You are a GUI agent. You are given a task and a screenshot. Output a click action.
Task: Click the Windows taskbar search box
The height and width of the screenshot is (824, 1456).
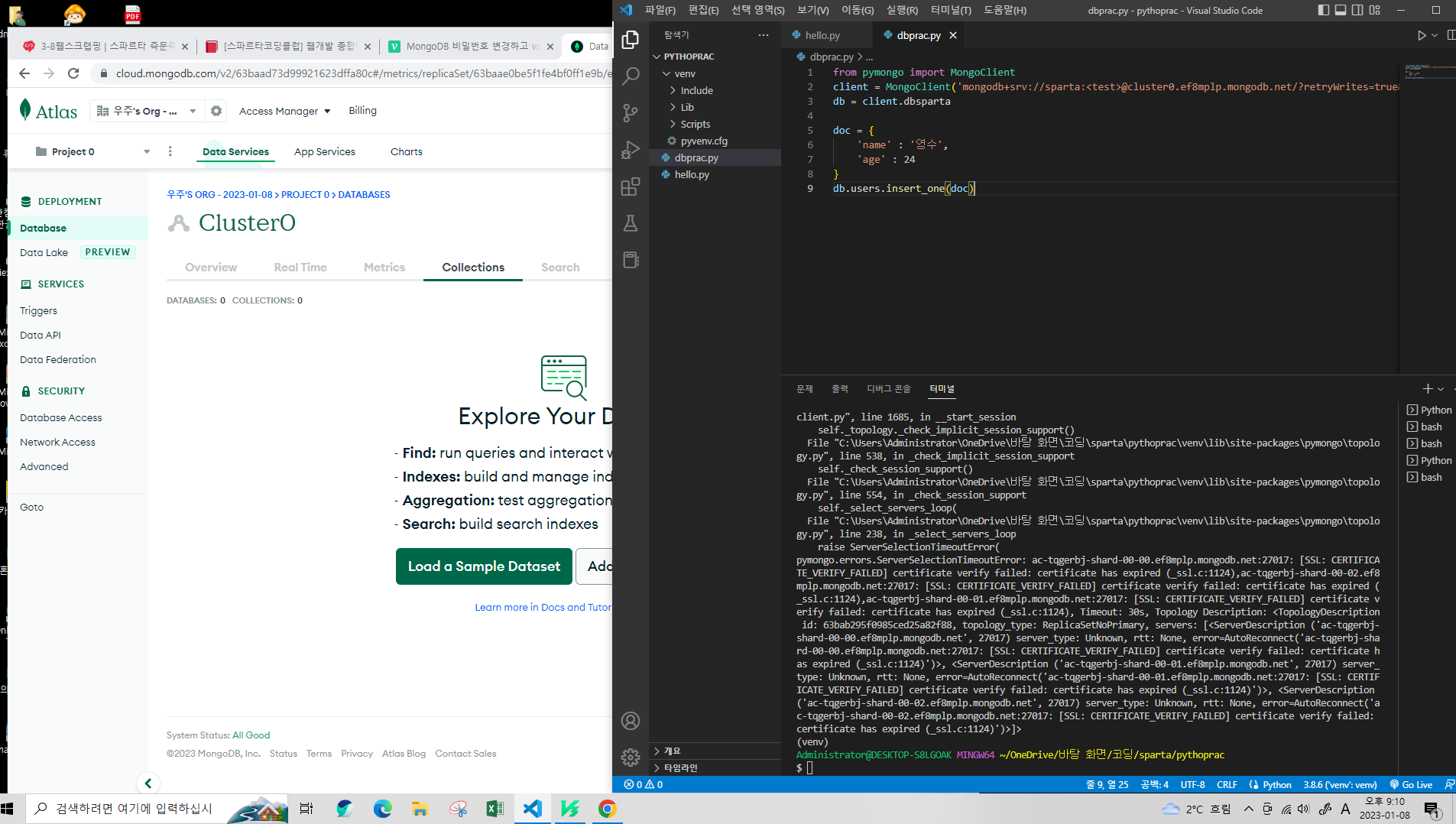tap(157, 809)
